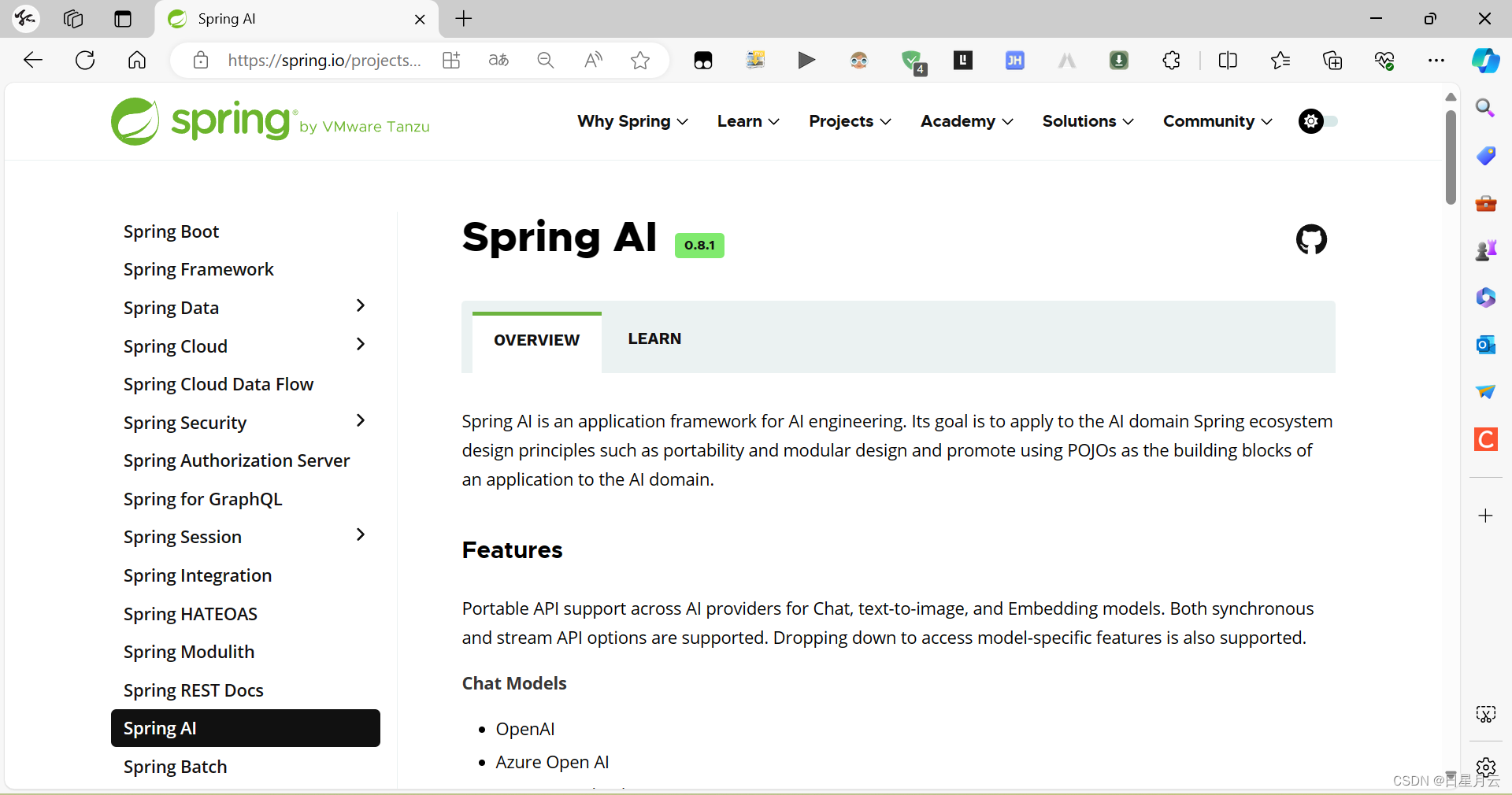This screenshot has width=1512, height=795.
Task: Add this page to favorites star
Action: 640,60
